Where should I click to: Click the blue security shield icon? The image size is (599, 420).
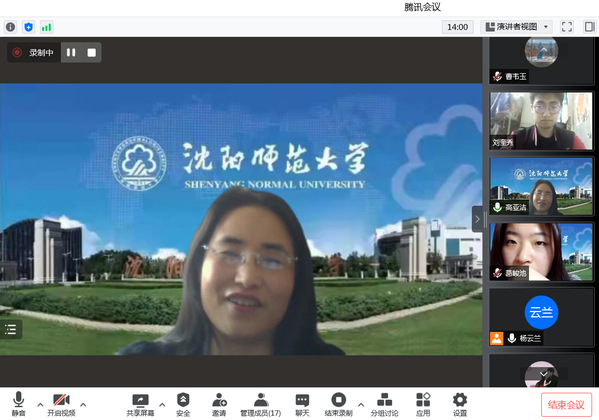point(28,27)
